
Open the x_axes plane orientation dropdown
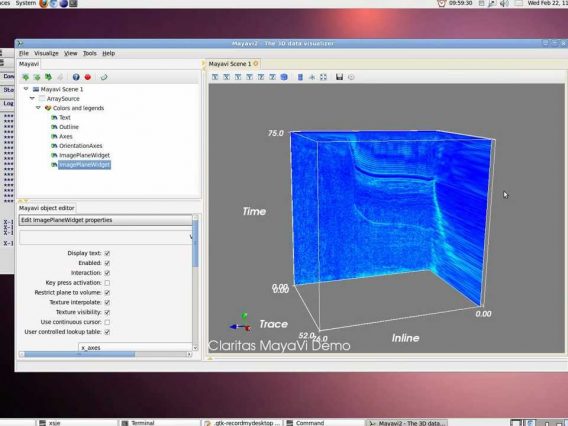tap(135, 347)
